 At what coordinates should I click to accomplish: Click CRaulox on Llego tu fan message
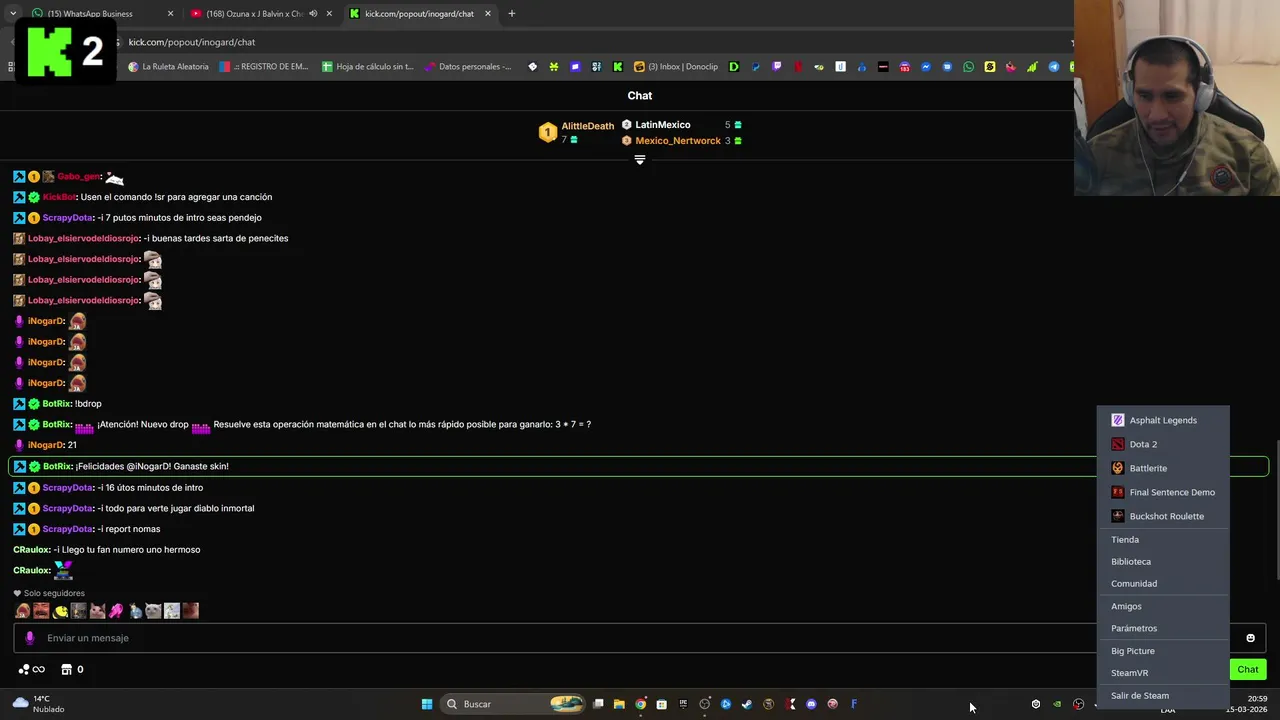pyautogui.click(x=31, y=550)
